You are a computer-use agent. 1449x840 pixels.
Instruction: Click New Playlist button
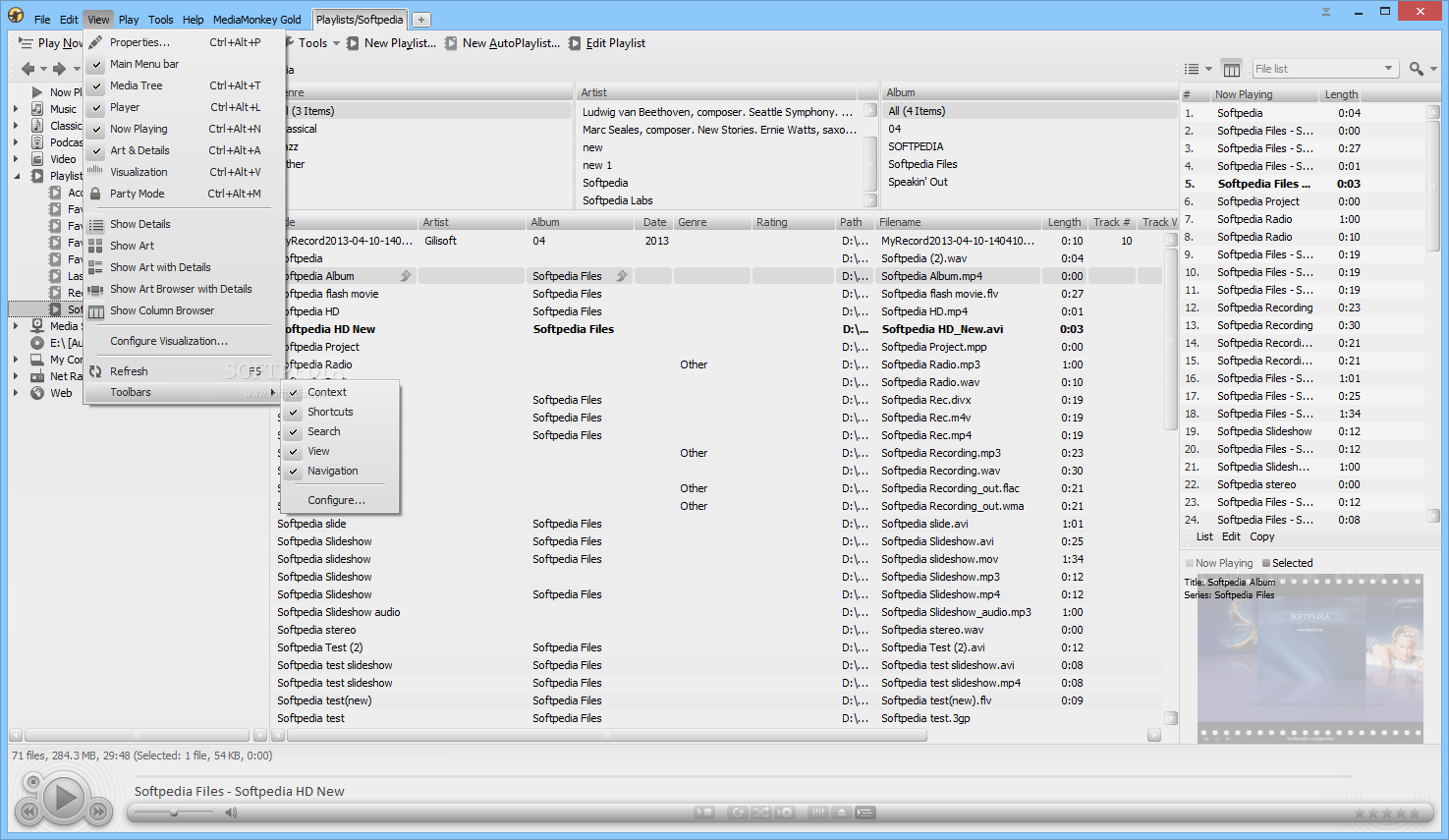click(x=391, y=43)
